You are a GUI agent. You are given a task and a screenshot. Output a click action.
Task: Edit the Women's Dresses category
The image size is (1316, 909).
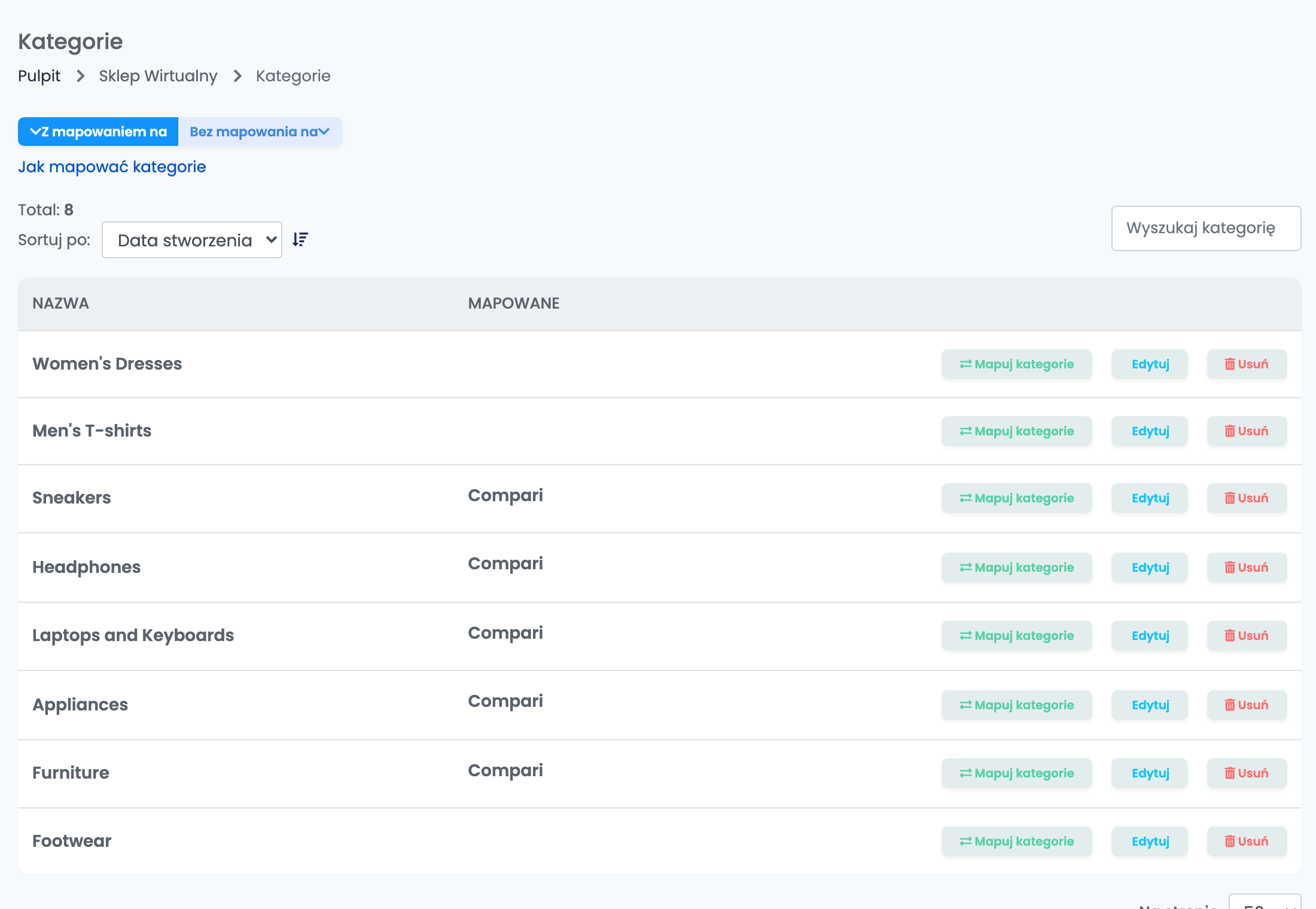[1150, 364]
